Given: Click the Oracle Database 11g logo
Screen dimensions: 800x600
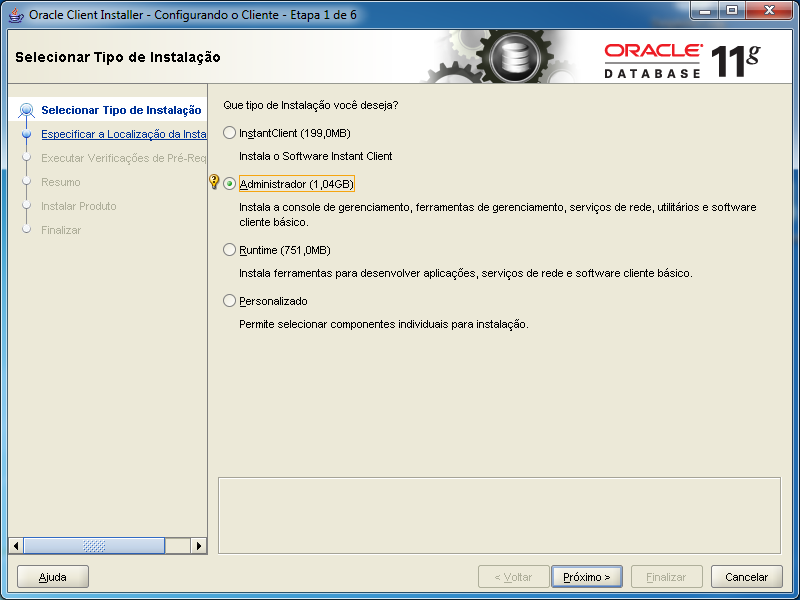Looking at the screenshot, I should pyautogui.click(x=682, y=61).
